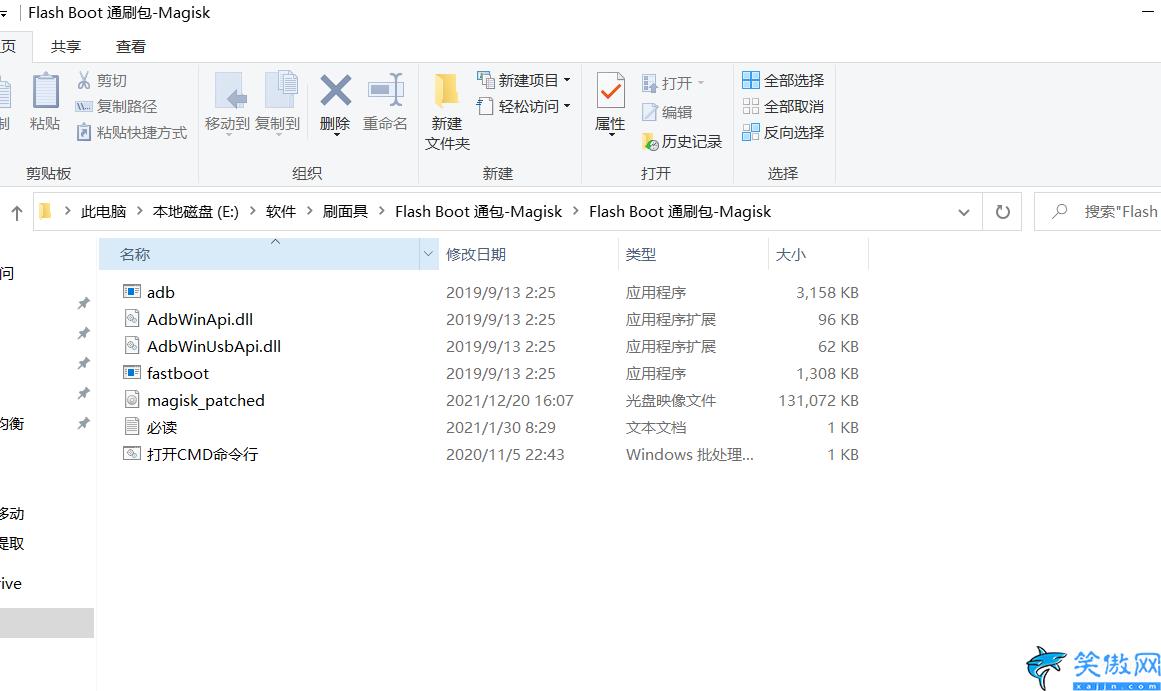Navigate to 本地磁盘 (E:) in the breadcrumb
This screenshot has height=691, width=1161.
coord(195,212)
